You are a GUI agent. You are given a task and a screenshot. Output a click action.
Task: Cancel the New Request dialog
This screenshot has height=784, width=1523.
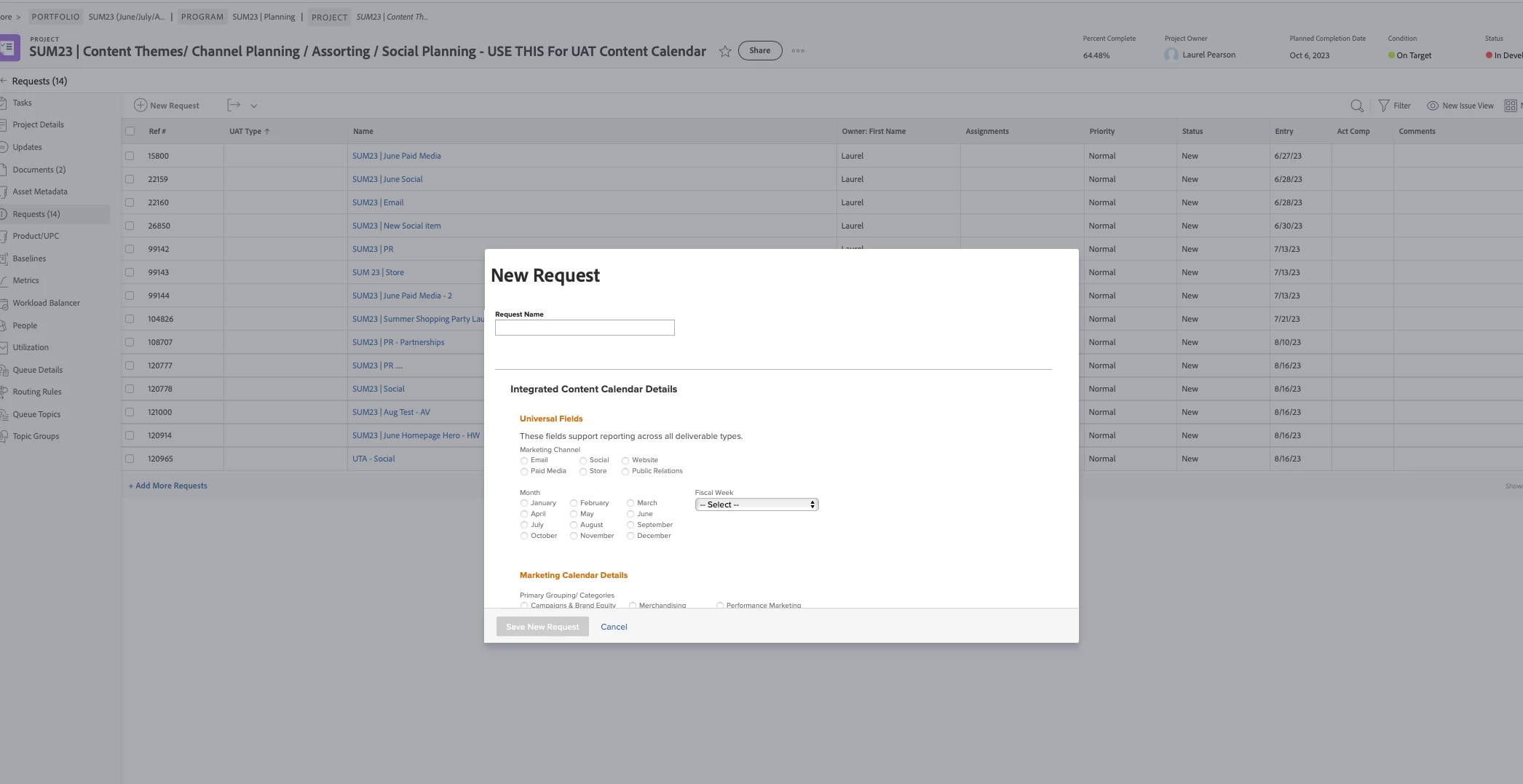click(x=614, y=627)
